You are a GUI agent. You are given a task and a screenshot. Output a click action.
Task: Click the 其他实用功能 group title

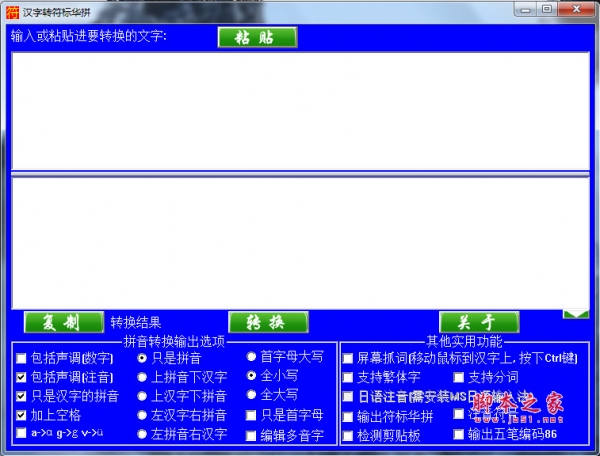(464, 341)
